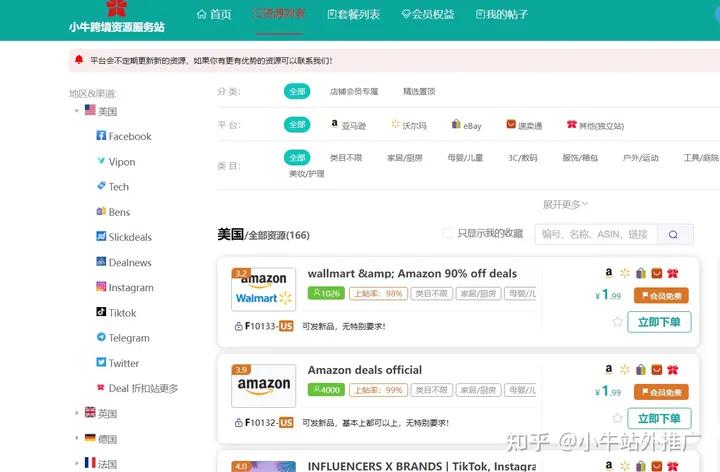Viewport: 720px width, 472px height.
Task: Select the Tech channel icon
Action: pyautogui.click(x=101, y=186)
